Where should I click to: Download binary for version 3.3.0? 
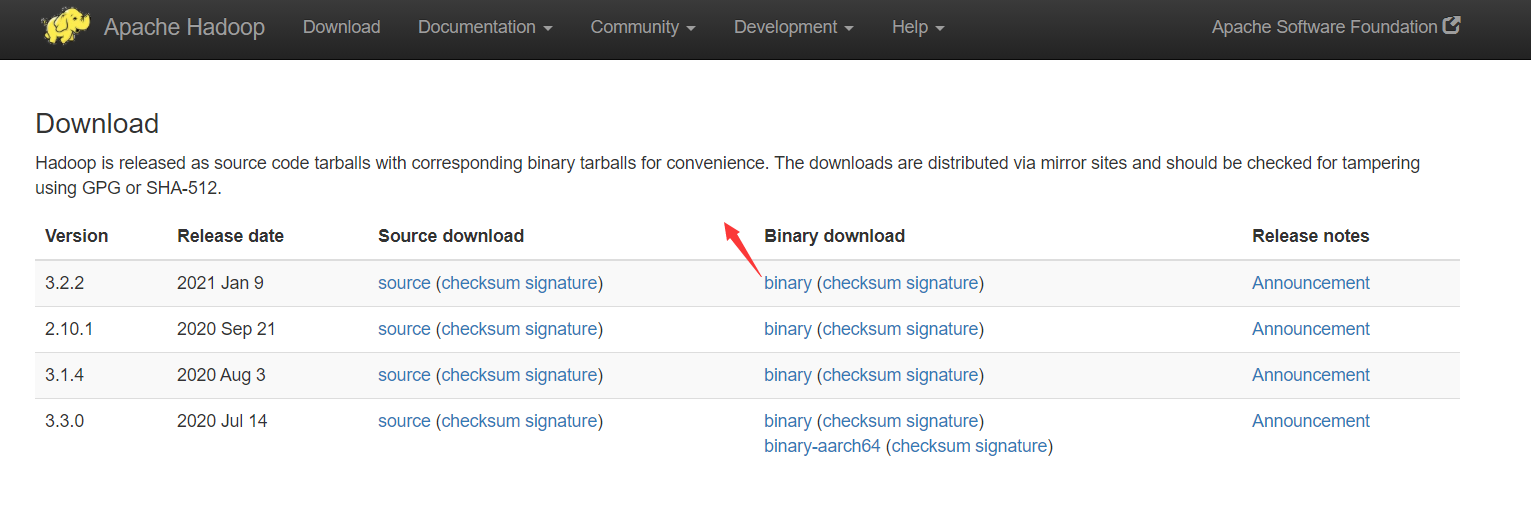(788, 421)
